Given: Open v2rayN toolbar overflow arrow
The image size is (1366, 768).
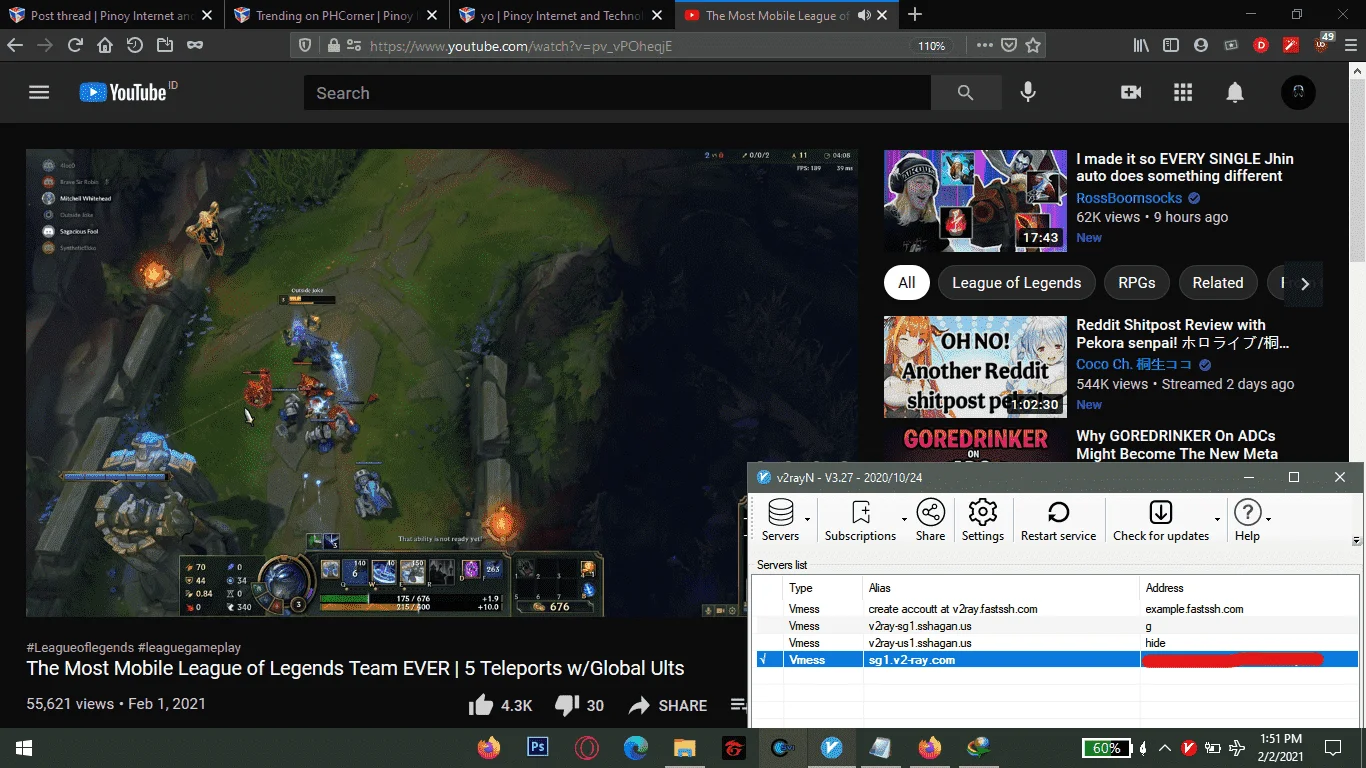Looking at the screenshot, I should 1356,540.
